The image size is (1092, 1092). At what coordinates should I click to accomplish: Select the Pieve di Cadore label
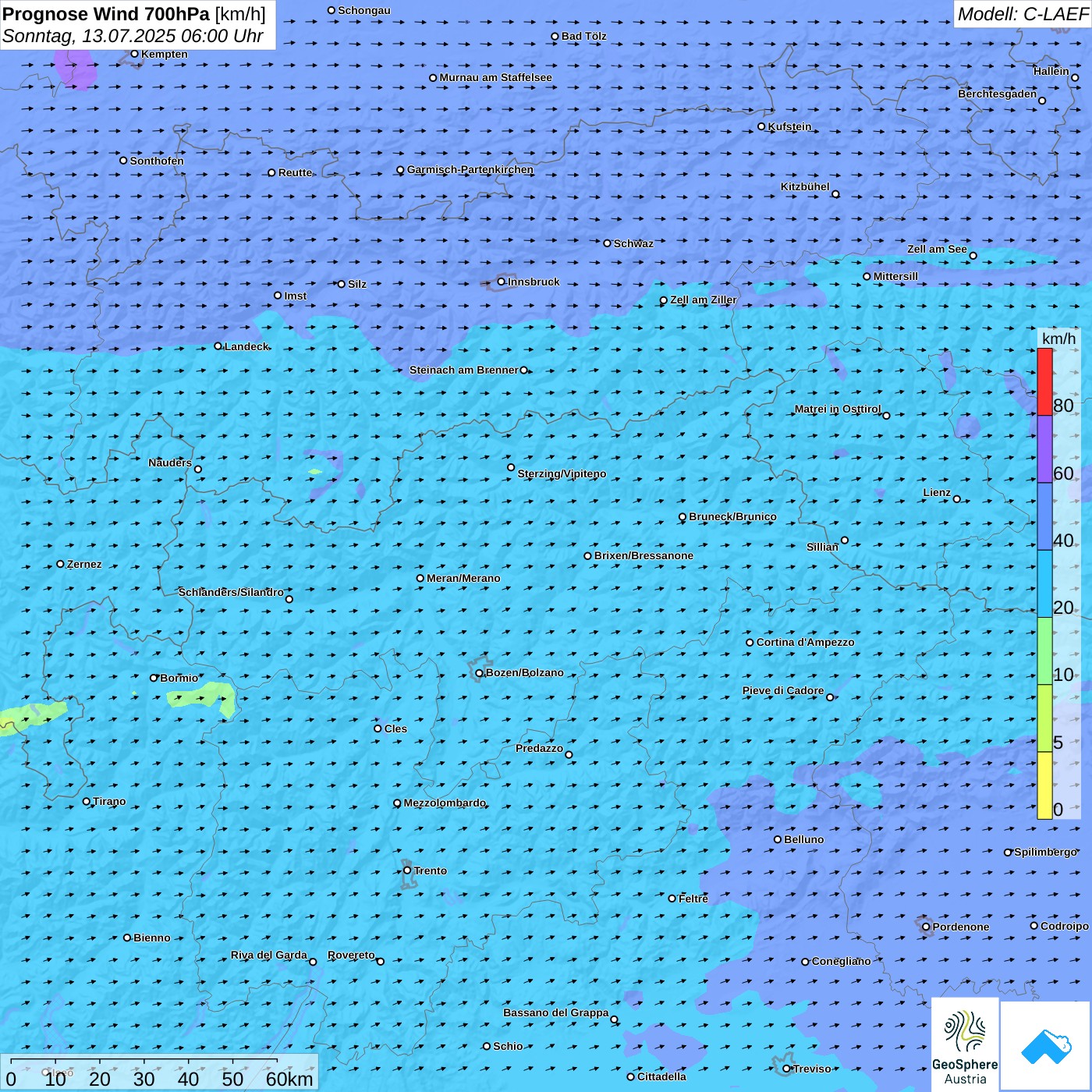click(783, 690)
